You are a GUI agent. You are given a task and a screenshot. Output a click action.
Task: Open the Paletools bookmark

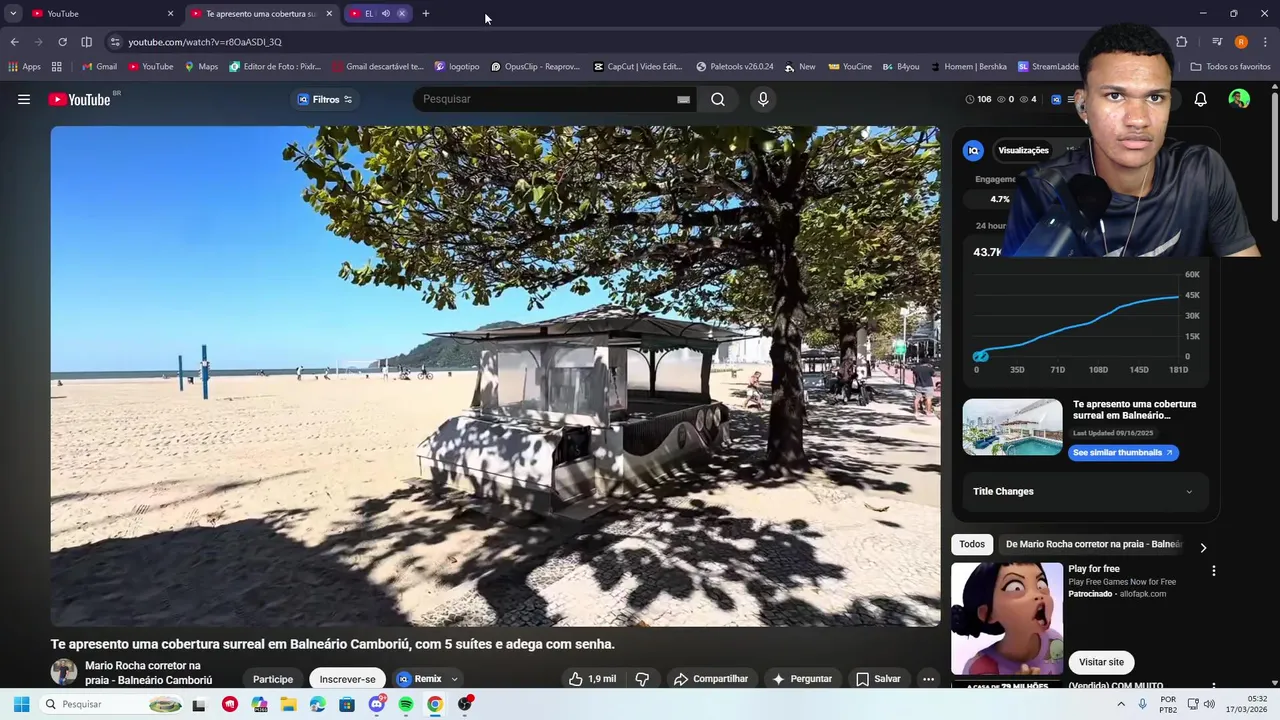734,67
